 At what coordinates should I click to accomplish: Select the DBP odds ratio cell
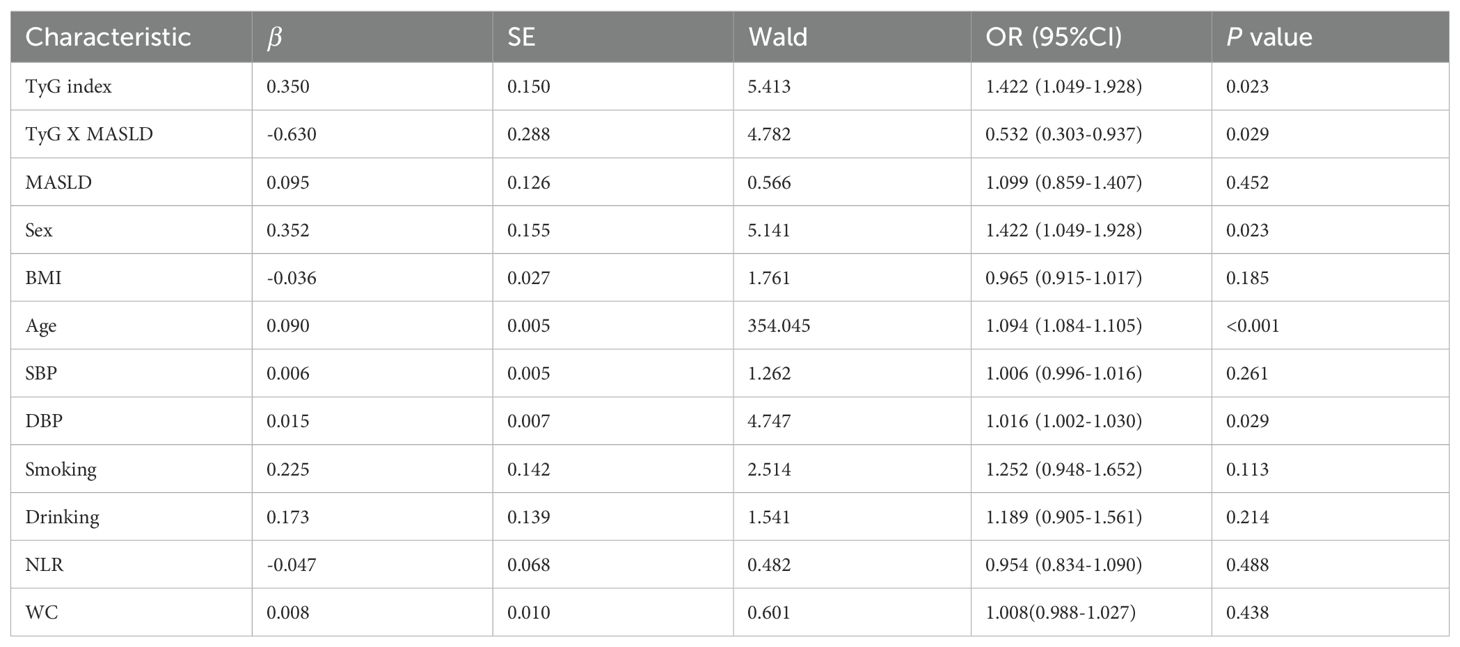[1057, 422]
